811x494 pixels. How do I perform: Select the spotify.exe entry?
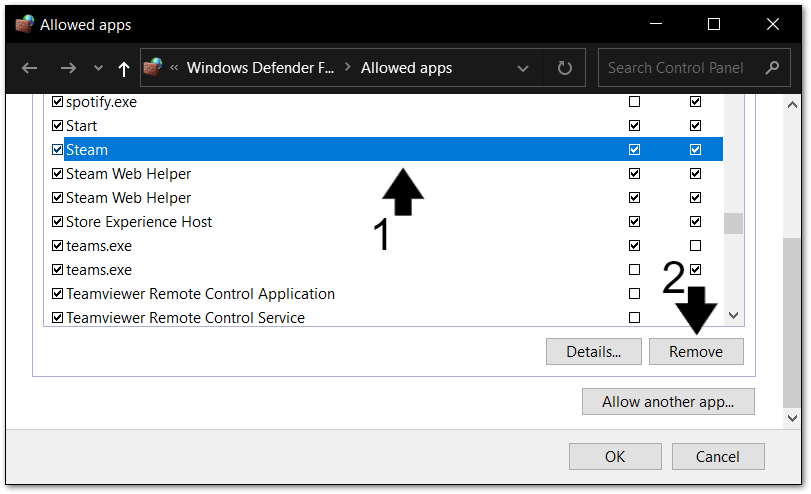(101, 102)
